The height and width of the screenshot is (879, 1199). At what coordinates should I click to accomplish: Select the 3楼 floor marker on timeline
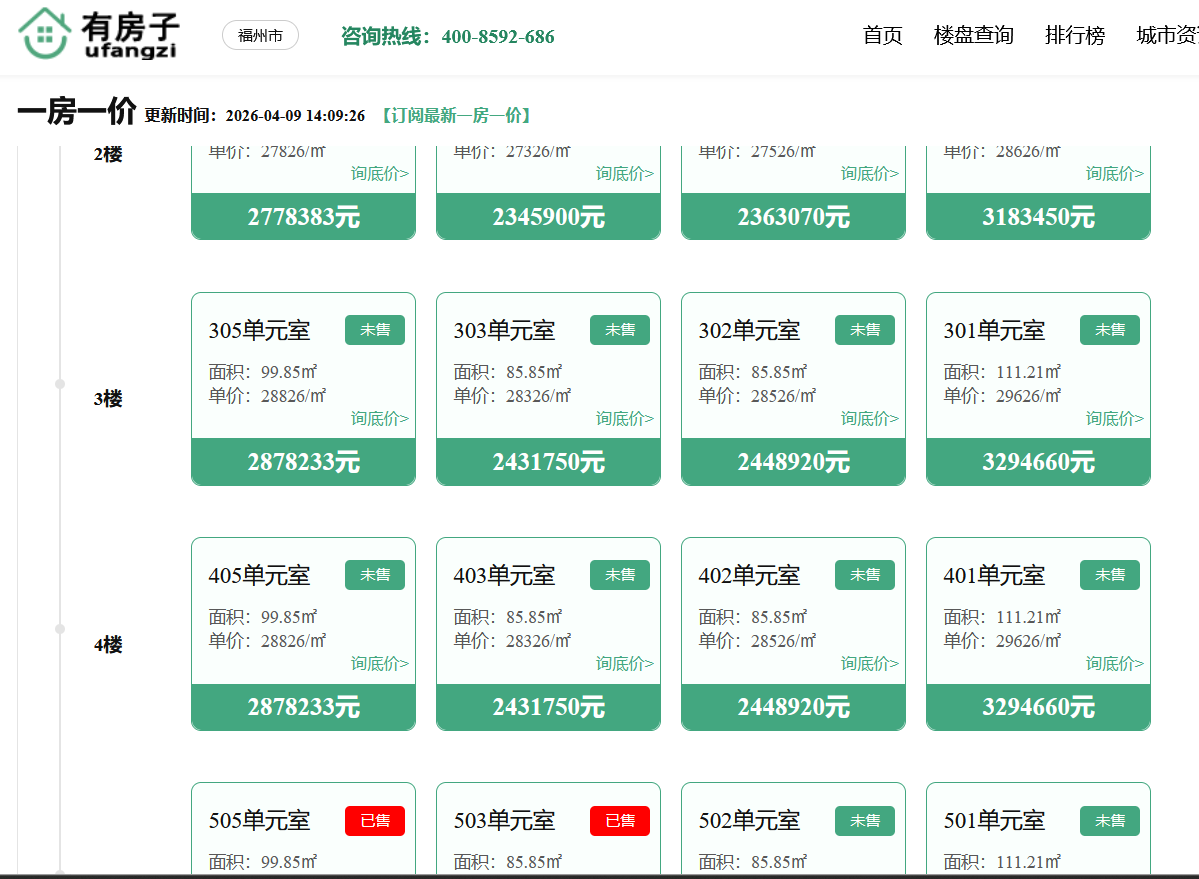pos(108,399)
